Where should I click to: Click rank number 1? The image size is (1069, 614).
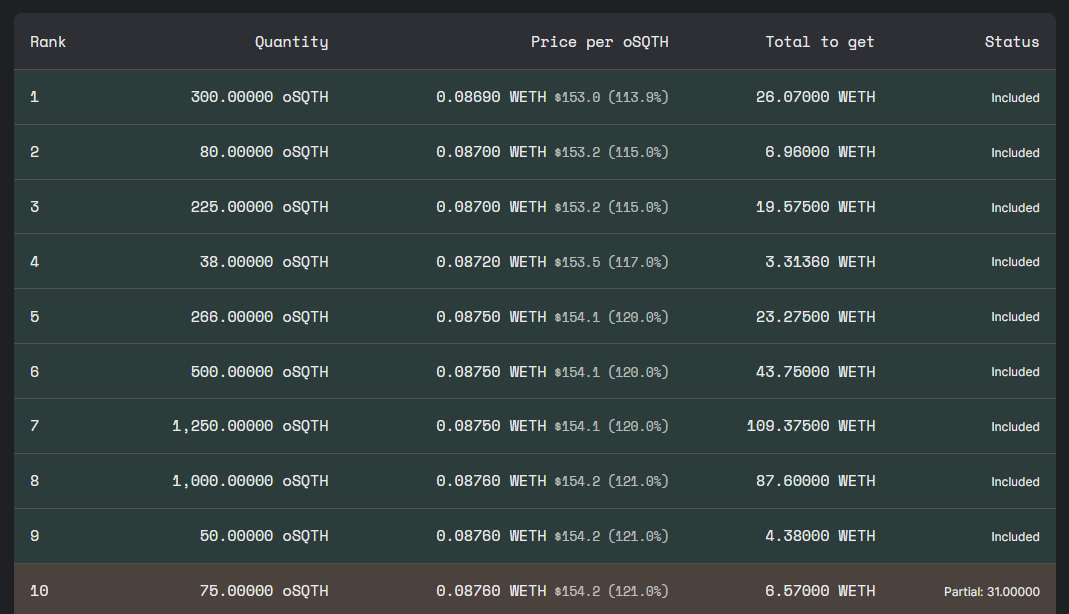pos(35,97)
